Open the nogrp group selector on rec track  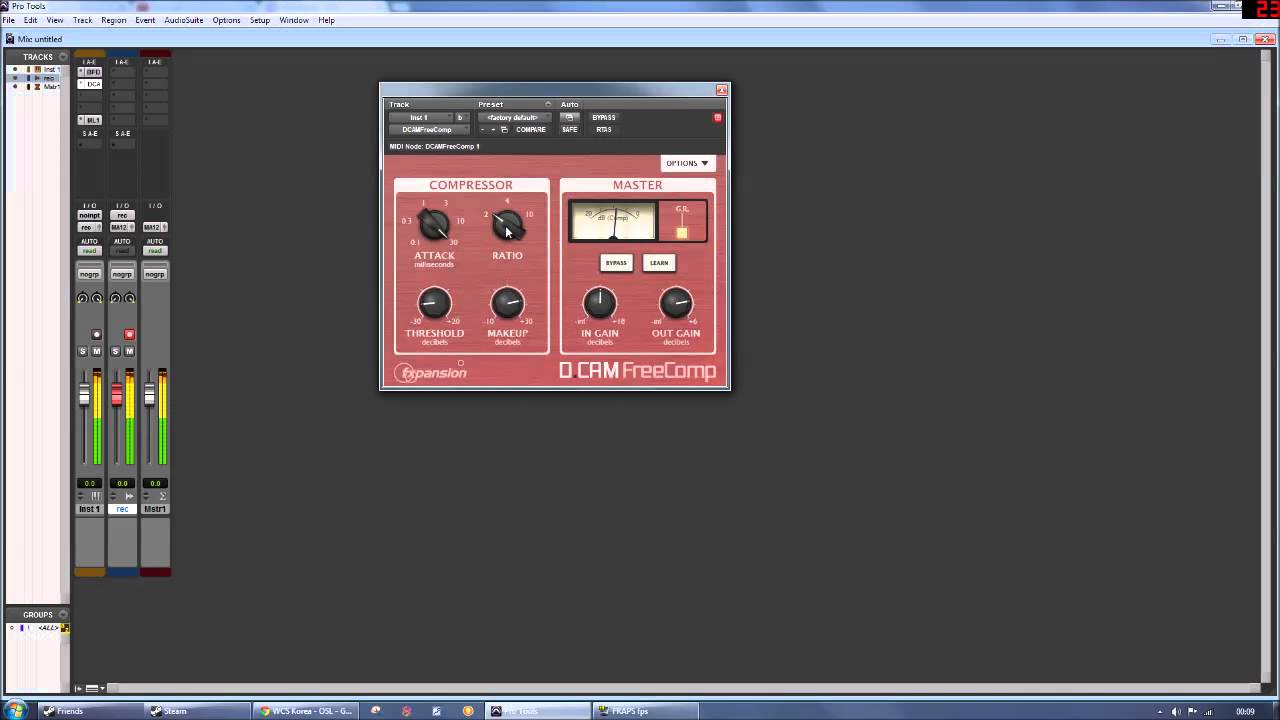point(122,274)
